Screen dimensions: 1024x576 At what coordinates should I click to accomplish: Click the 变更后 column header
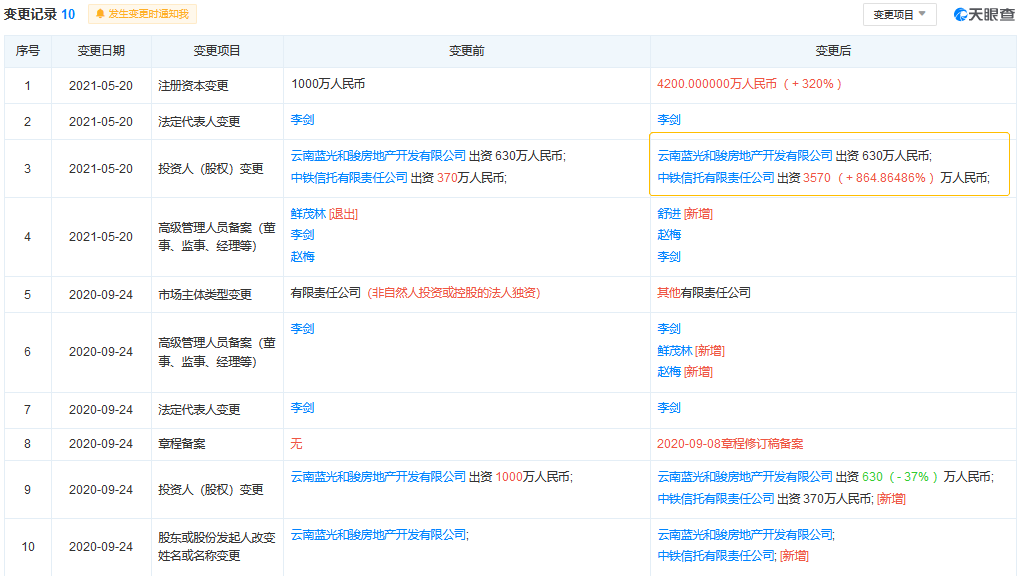coord(833,51)
